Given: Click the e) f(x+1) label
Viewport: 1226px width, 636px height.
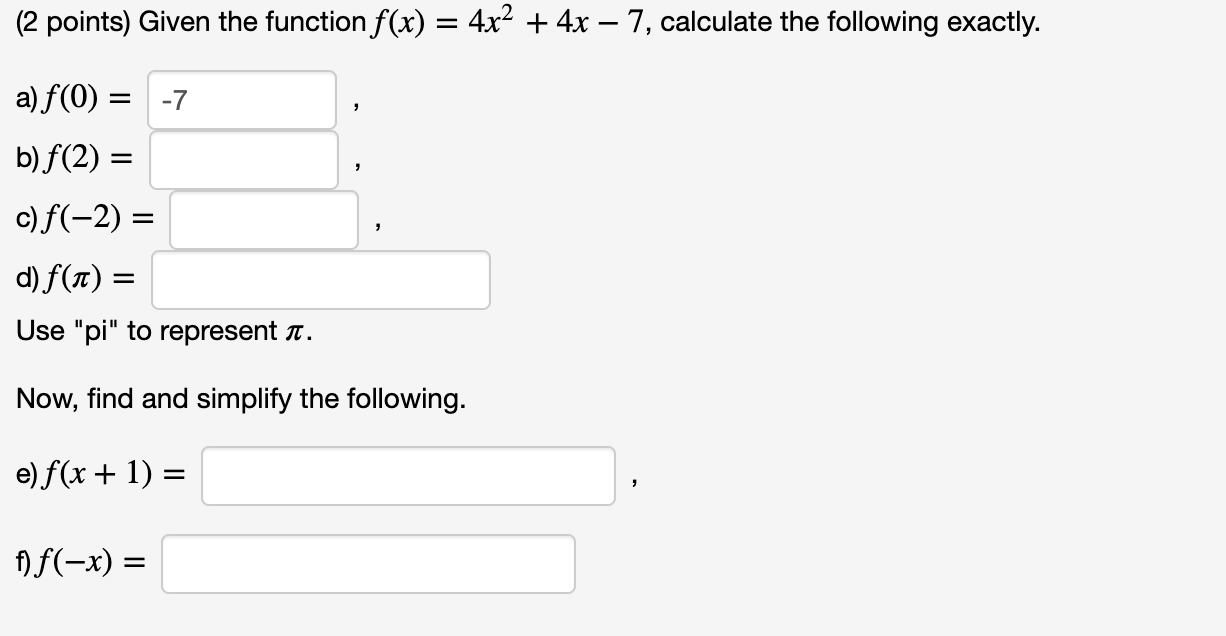Looking at the screenshot, I should (x=100, y=471).
